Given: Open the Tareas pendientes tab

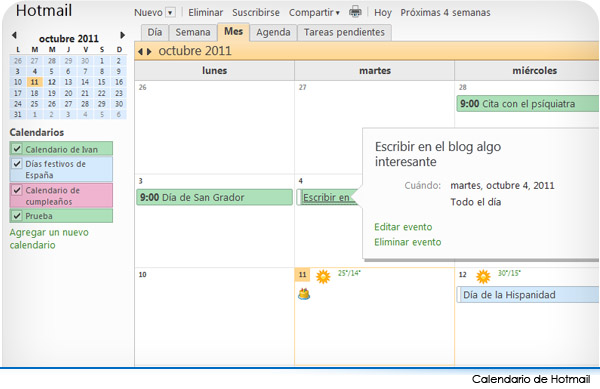Looking at the screenshot, I should [344, 32].
